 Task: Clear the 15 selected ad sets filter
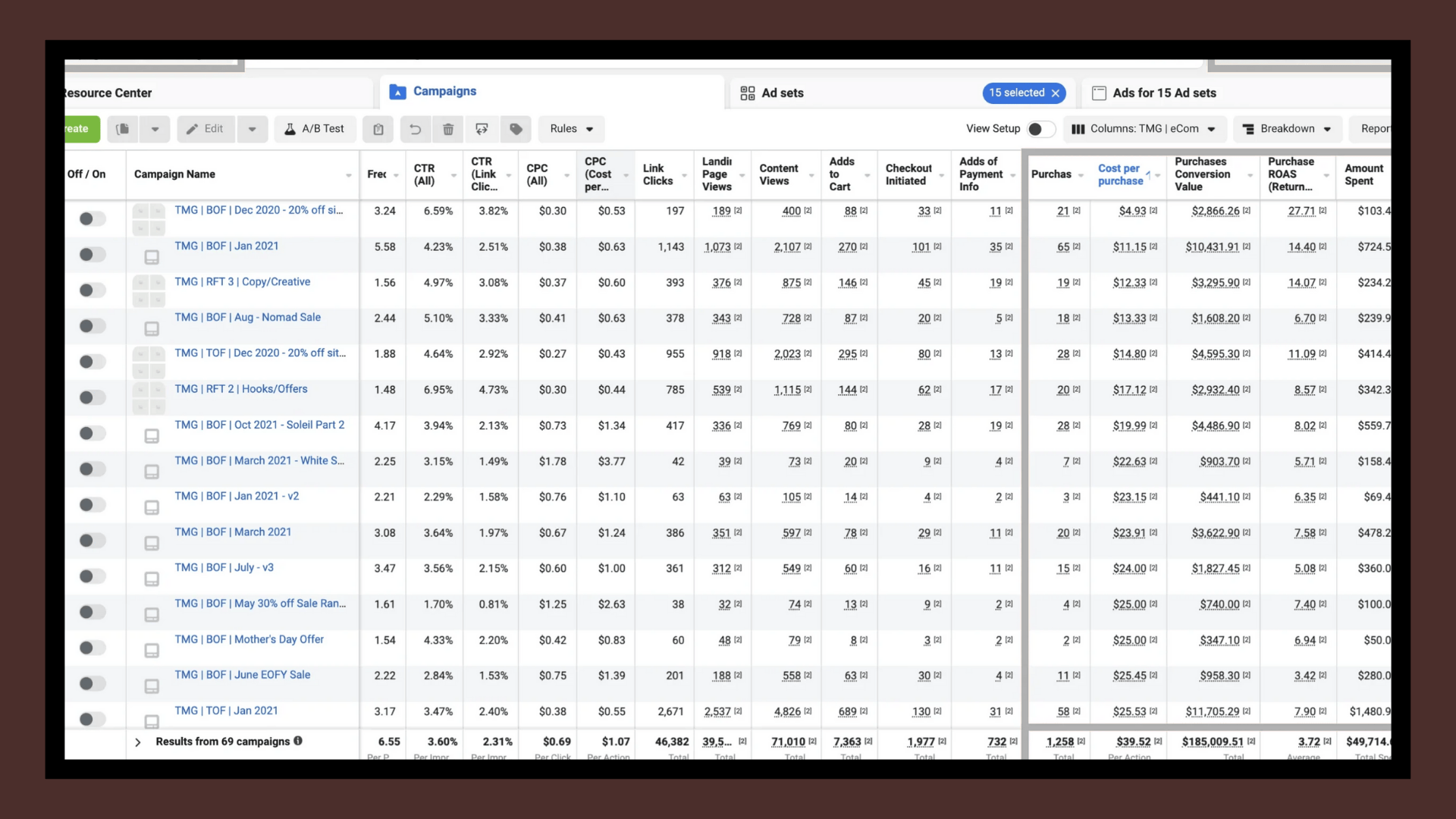tap(1056, 93)
